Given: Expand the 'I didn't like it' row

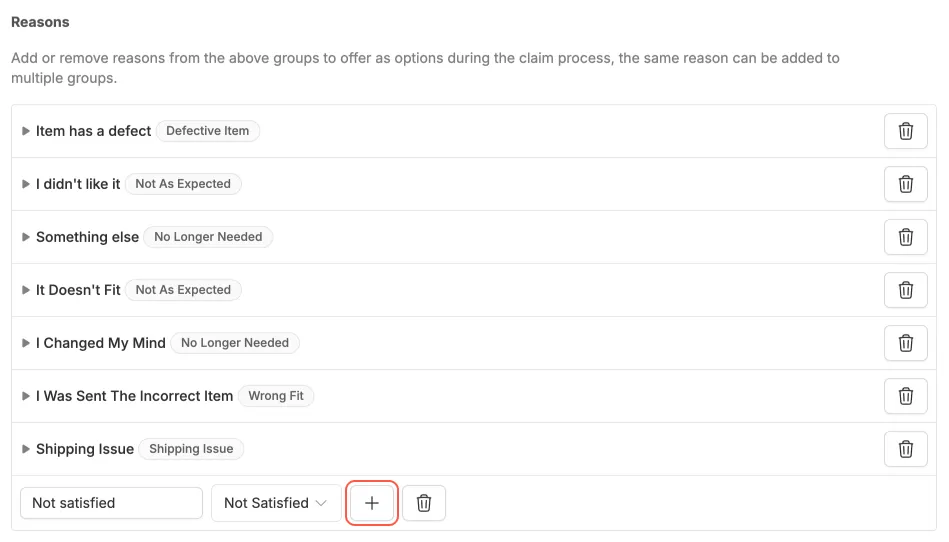Looking at the screenshot, I should (26, 184).
